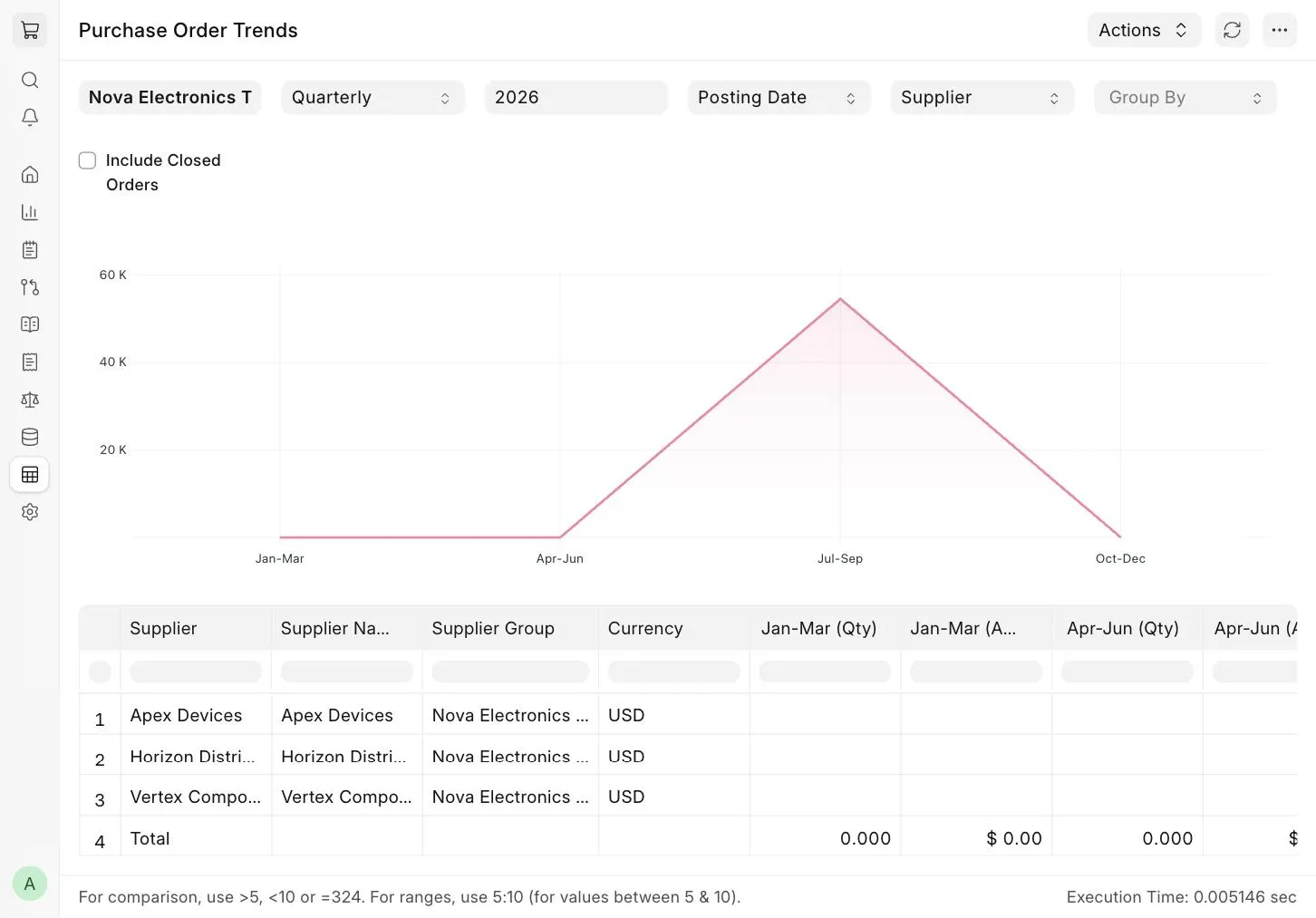Sort by Supplier column header

tap(196, 628)
